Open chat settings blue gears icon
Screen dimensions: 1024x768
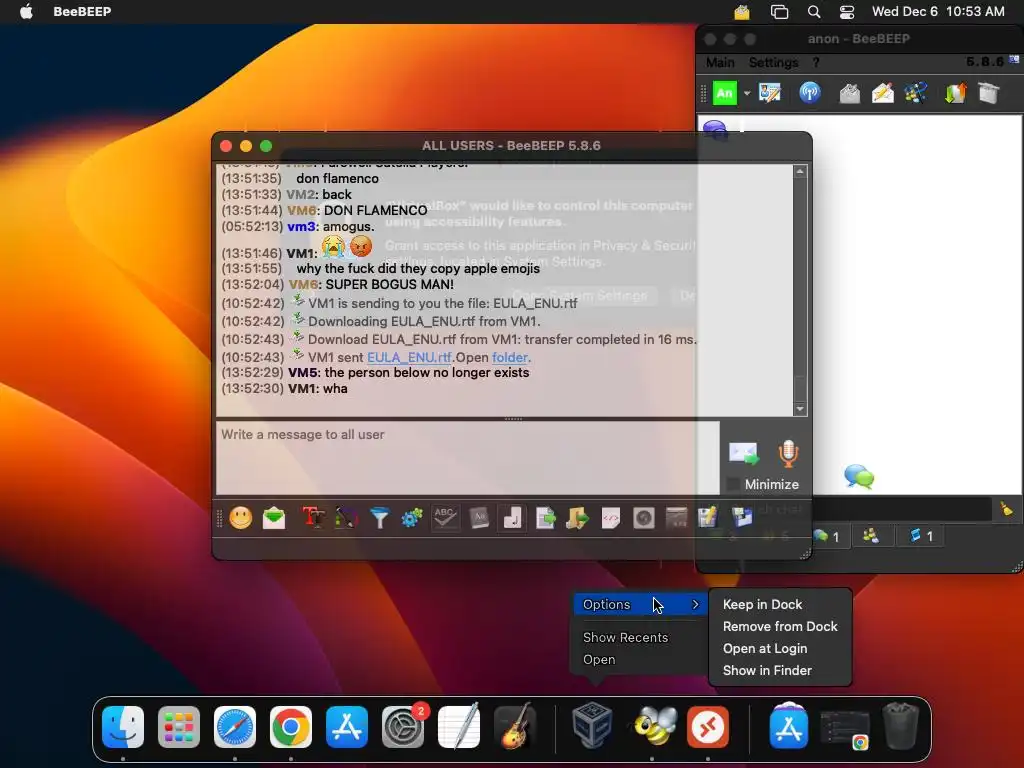[x=412, y=519]
